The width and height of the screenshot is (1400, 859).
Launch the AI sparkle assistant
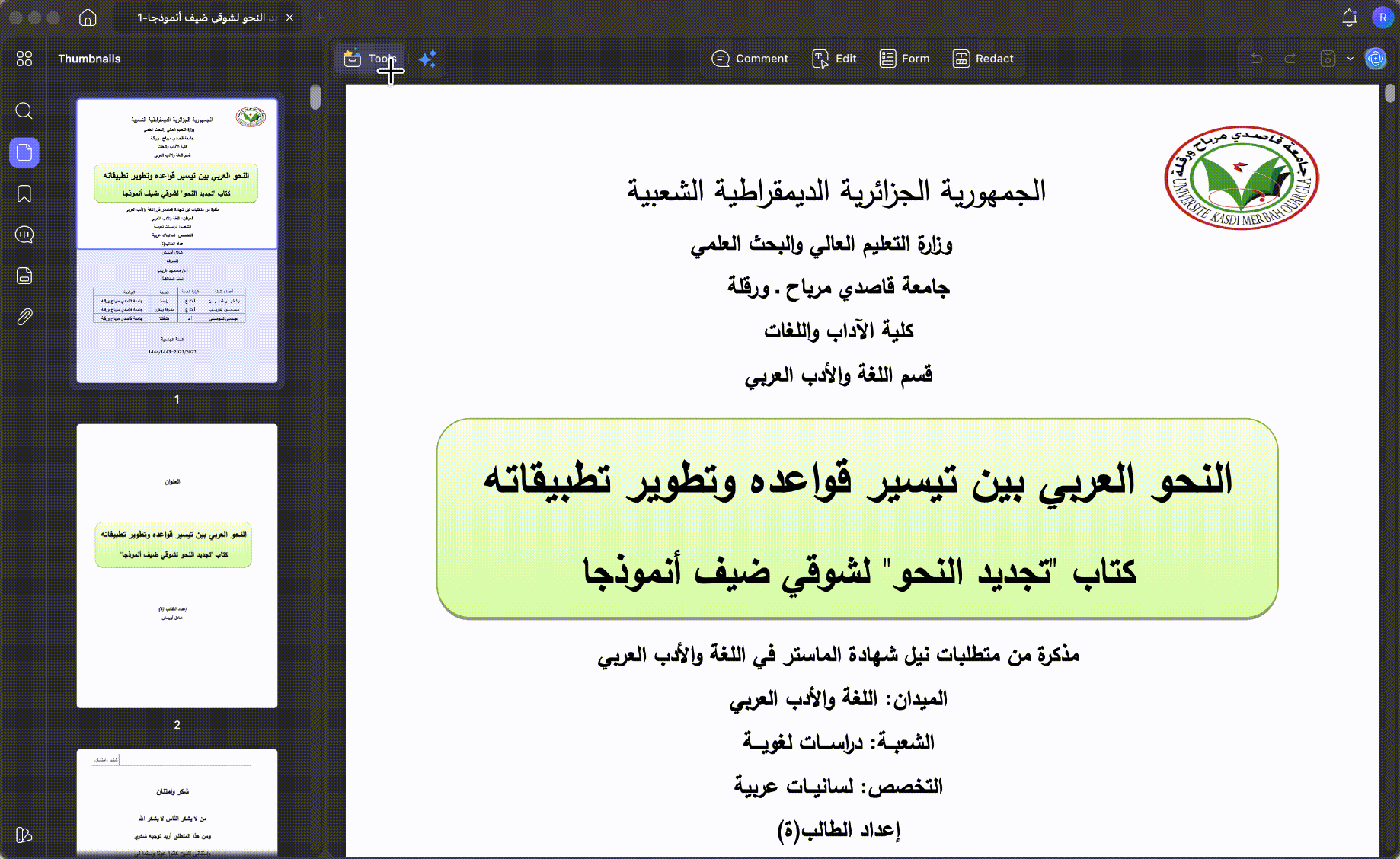[427, 59]
